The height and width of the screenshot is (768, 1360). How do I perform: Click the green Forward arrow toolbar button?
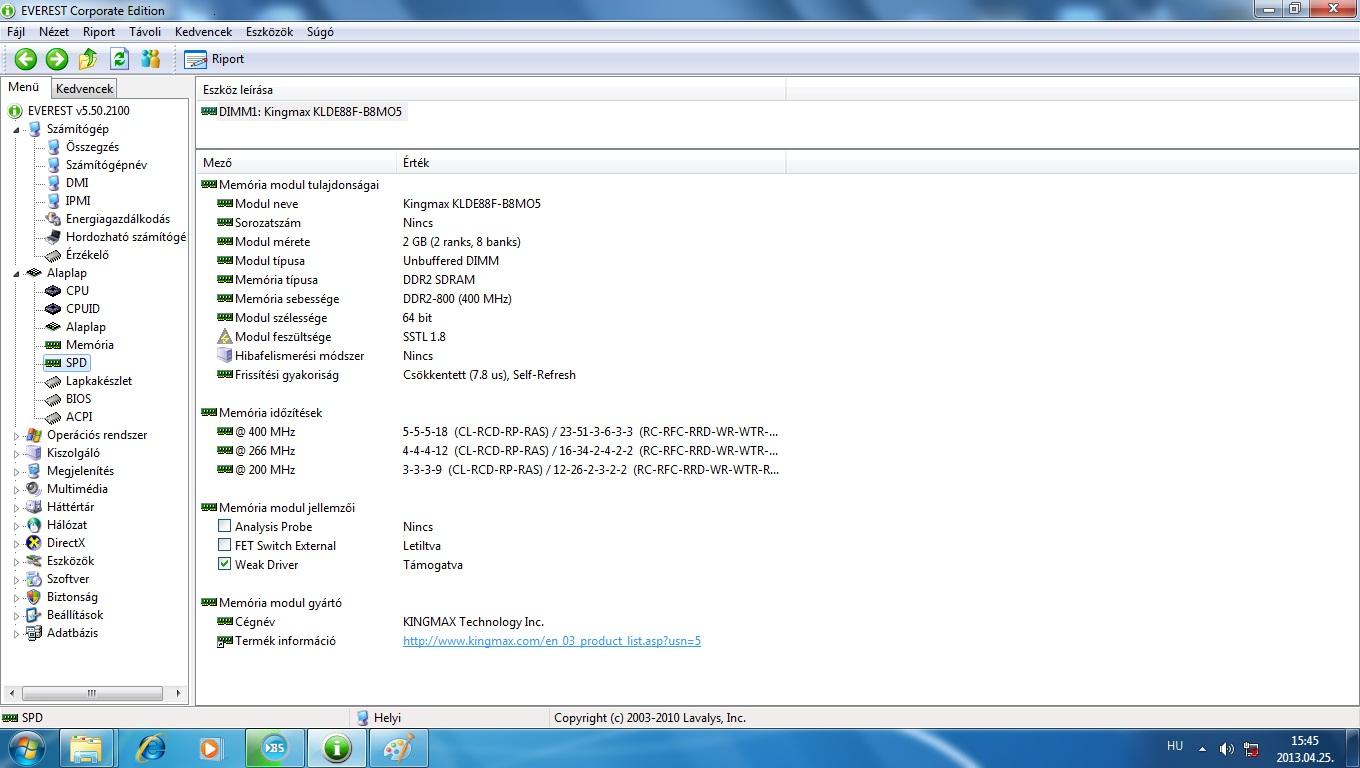(57, 59)
